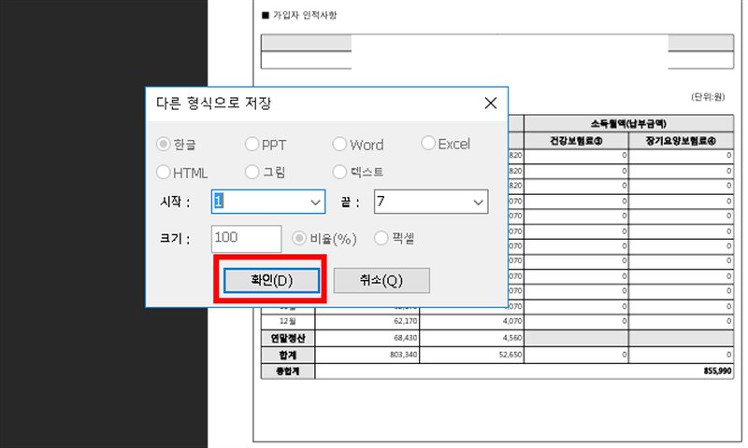The height and width of the screenshot is (448, 748).
Task: Click the 합계 row label
Action: 288,354
